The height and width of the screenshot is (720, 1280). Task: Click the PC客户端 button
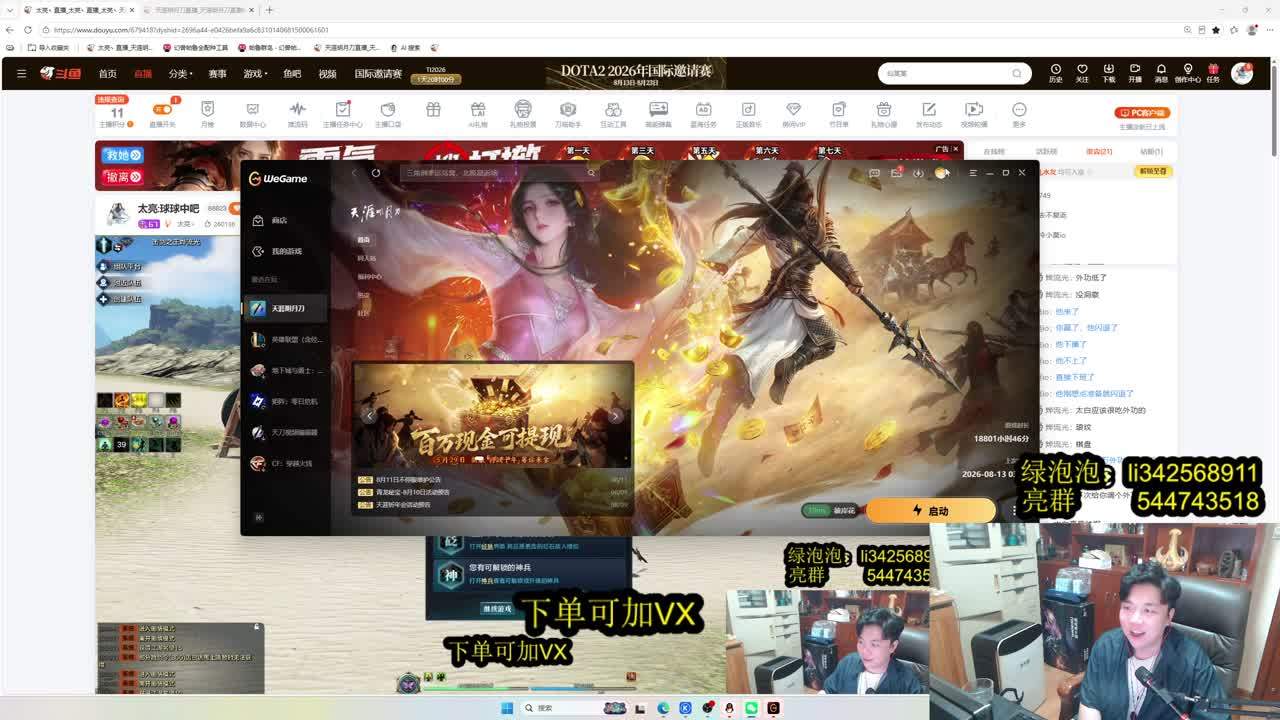[1142, 113]
